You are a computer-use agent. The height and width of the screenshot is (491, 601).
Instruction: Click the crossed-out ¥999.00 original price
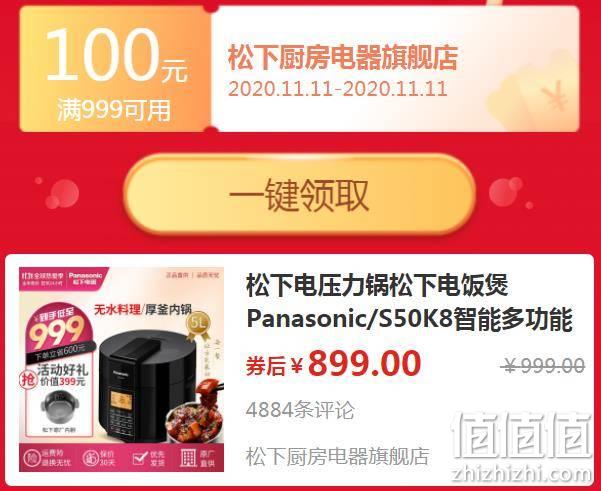pyautogui.click(x=543, y=365)
